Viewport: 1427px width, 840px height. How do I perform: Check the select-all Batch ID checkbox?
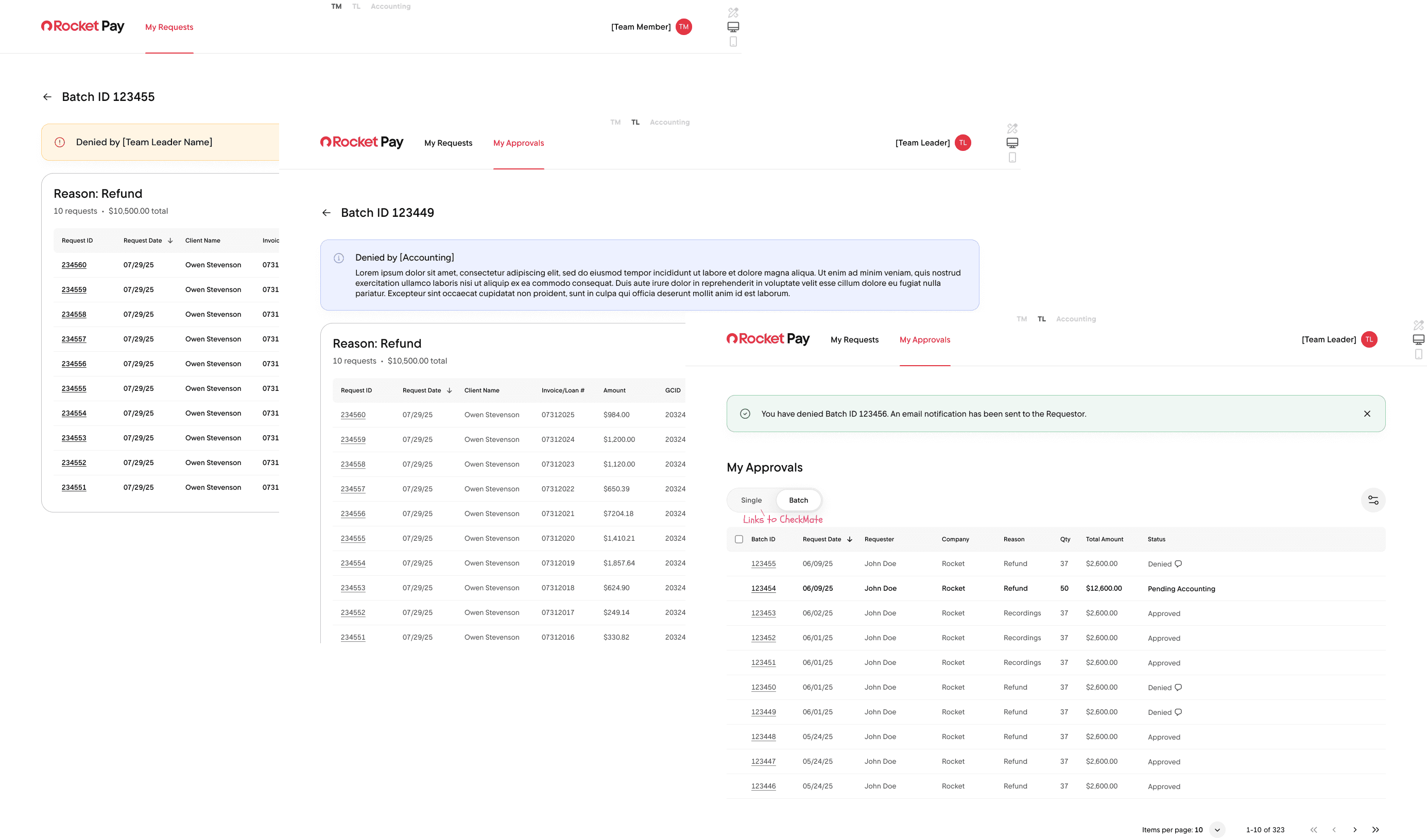pos(738,539)
